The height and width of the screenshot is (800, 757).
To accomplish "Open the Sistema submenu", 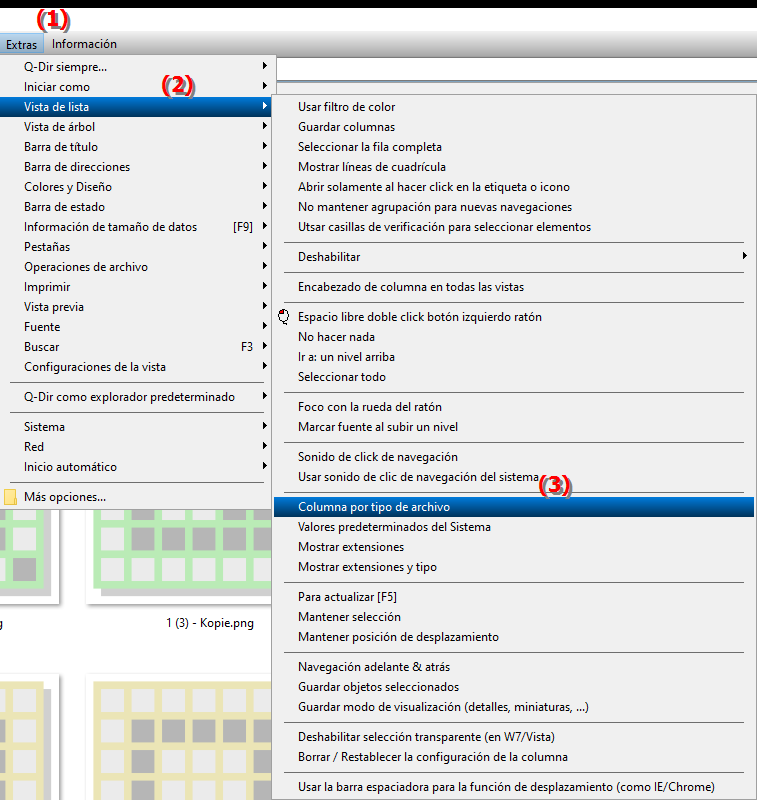I will [136, 427].
